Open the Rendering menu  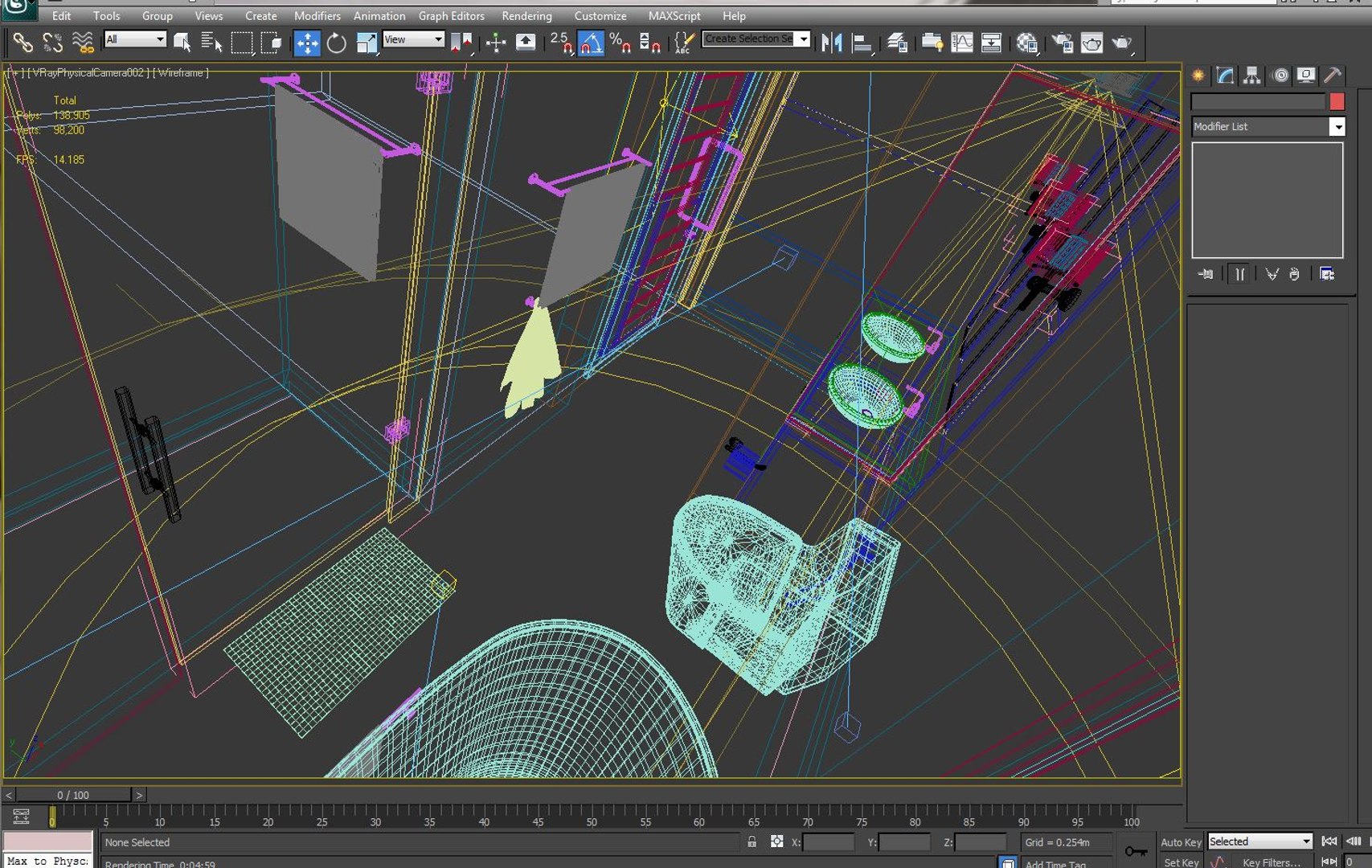coord(526,15)
